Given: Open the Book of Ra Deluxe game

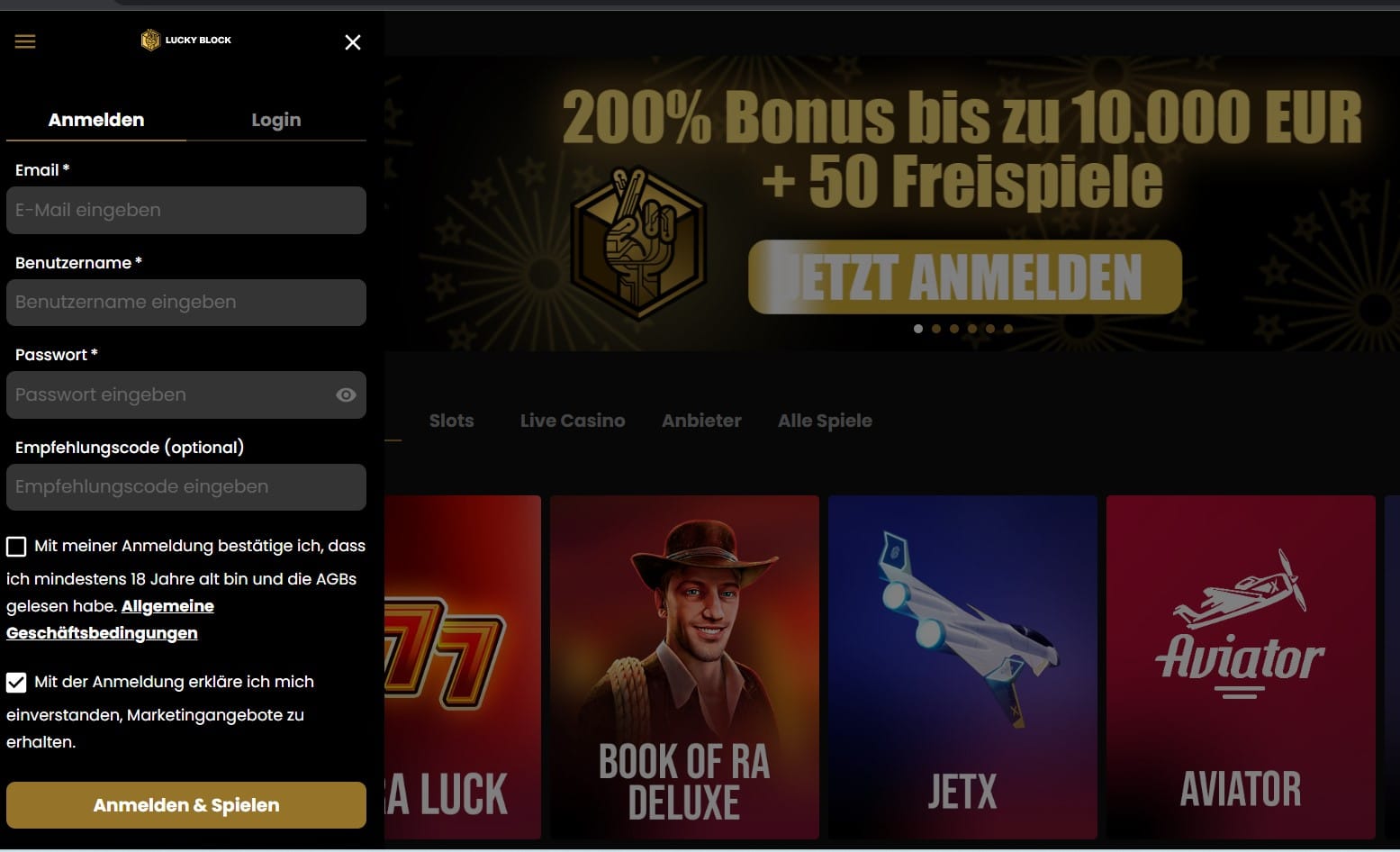Looking at the screenshot, I should tap(684, 666).
